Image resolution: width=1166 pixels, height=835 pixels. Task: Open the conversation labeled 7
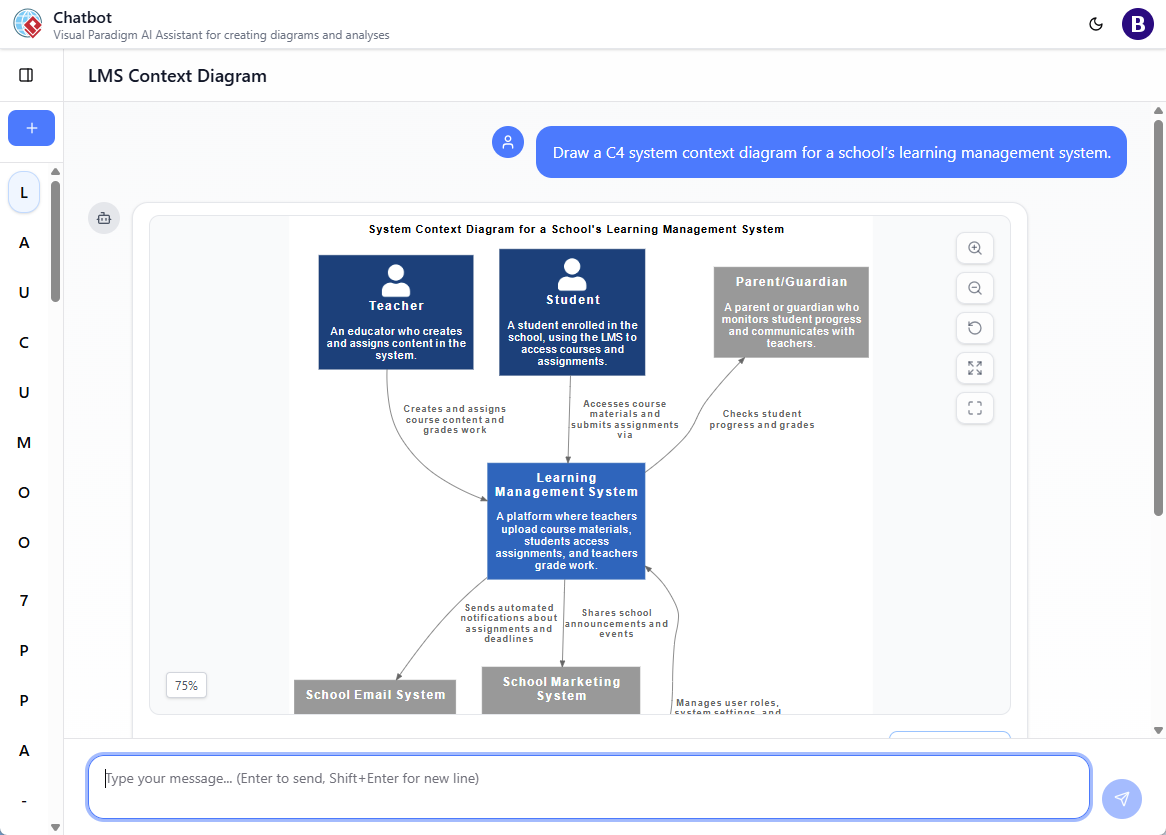23,600
